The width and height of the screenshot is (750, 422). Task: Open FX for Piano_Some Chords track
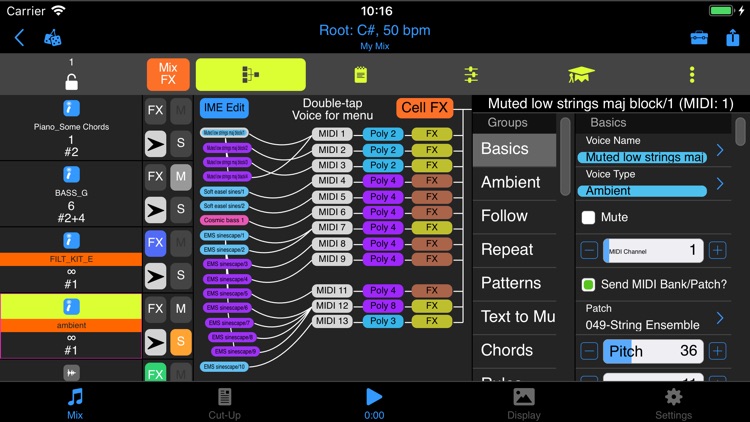[x=155, y=111]
